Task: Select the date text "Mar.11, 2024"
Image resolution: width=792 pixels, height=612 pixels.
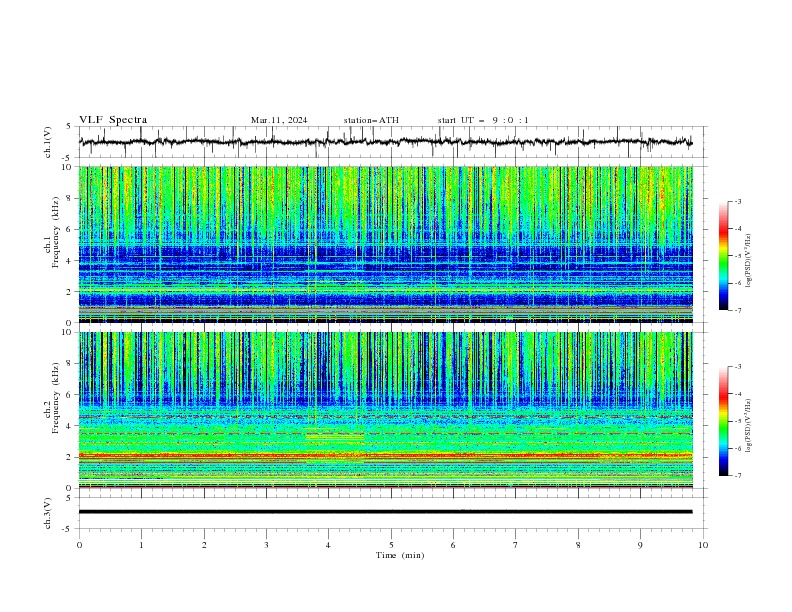Action: click(x=279, y=120)
